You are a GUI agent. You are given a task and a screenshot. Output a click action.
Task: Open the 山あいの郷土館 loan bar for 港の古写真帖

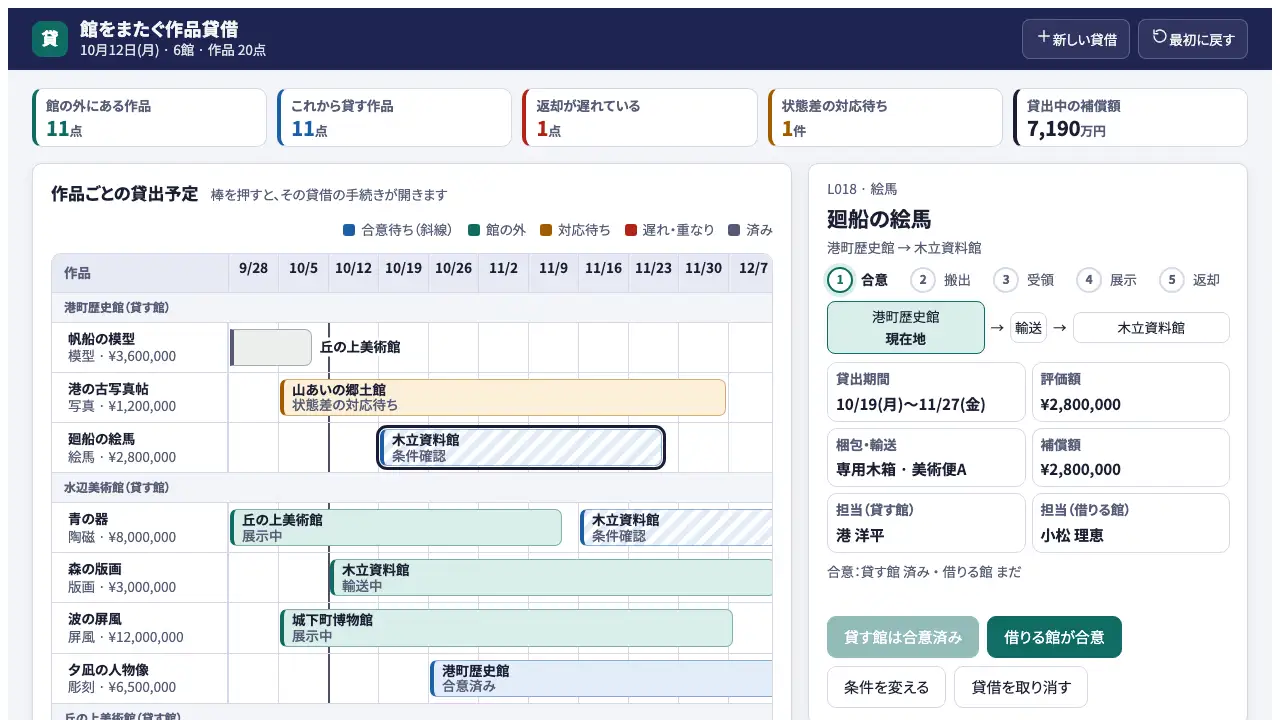pos(503,397)
